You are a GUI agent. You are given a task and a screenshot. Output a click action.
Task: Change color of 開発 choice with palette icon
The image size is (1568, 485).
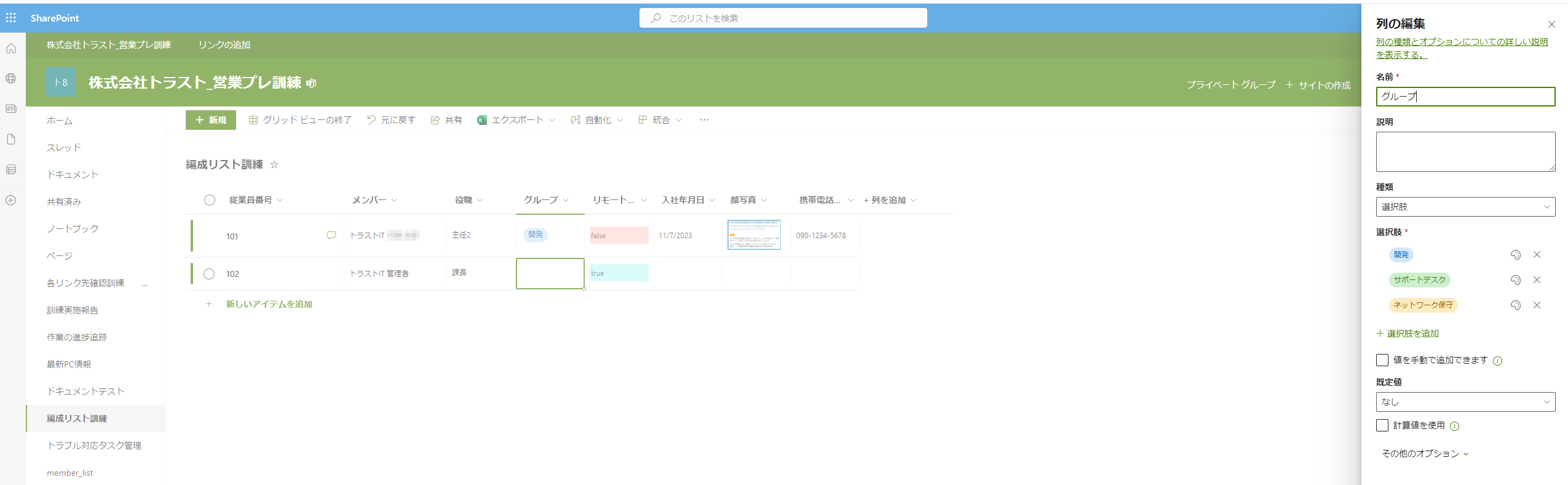1515,255
